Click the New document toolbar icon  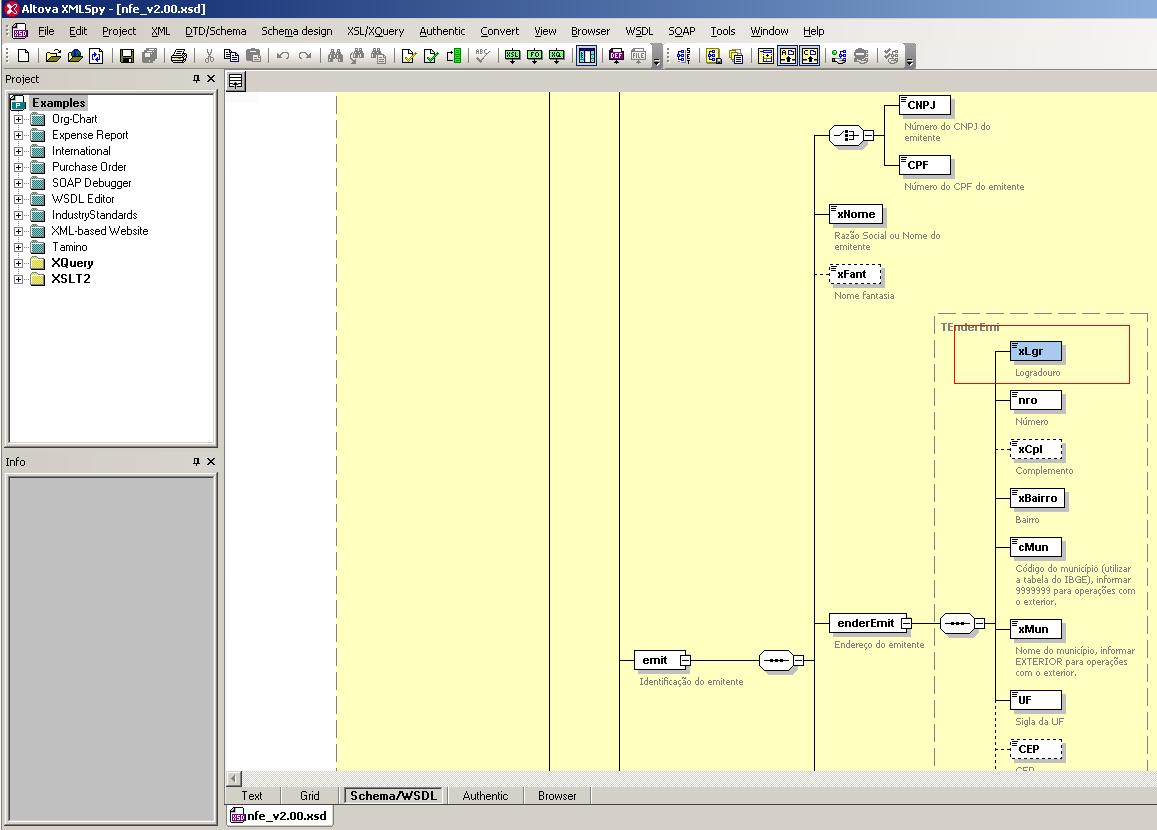click(x=23, y=57)
